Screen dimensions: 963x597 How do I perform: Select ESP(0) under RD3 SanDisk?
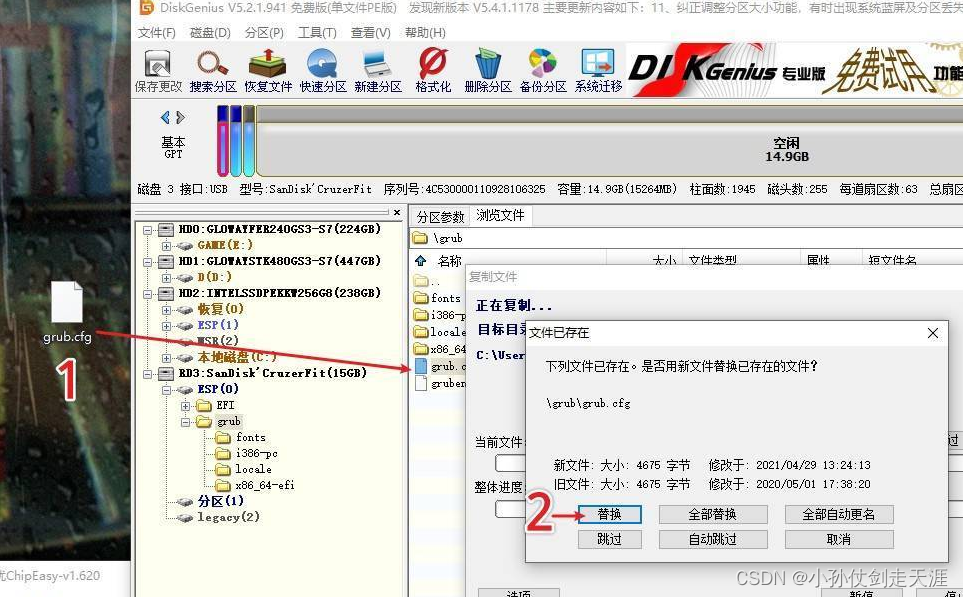pos(218,389)
